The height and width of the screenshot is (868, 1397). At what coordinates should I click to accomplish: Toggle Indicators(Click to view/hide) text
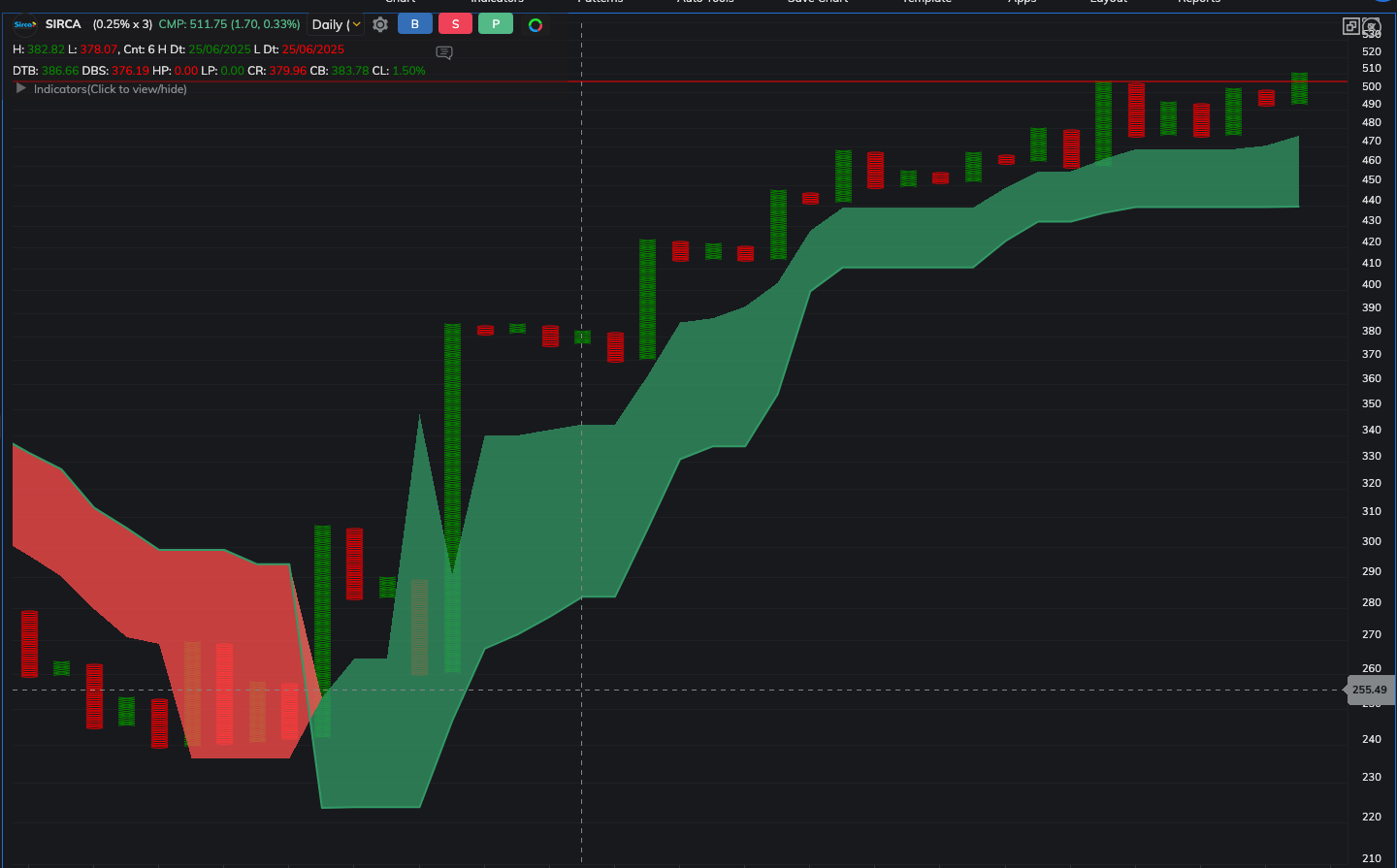click(x=111, y=89)
